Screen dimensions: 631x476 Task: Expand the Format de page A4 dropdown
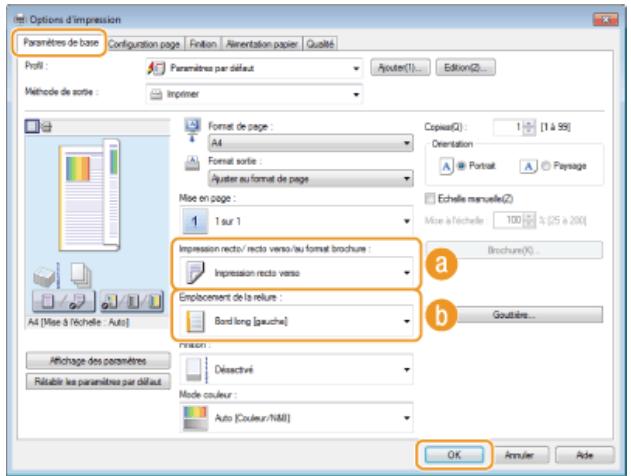click(x=311, y=143)
